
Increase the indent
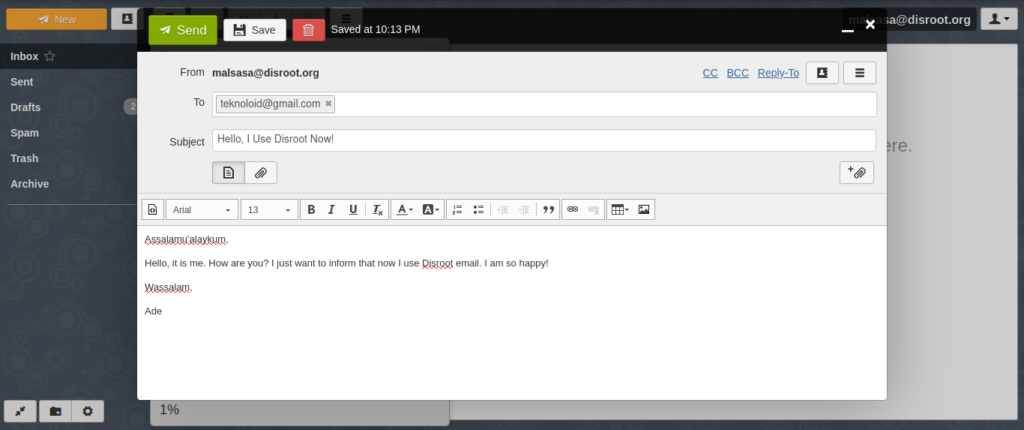524,210
